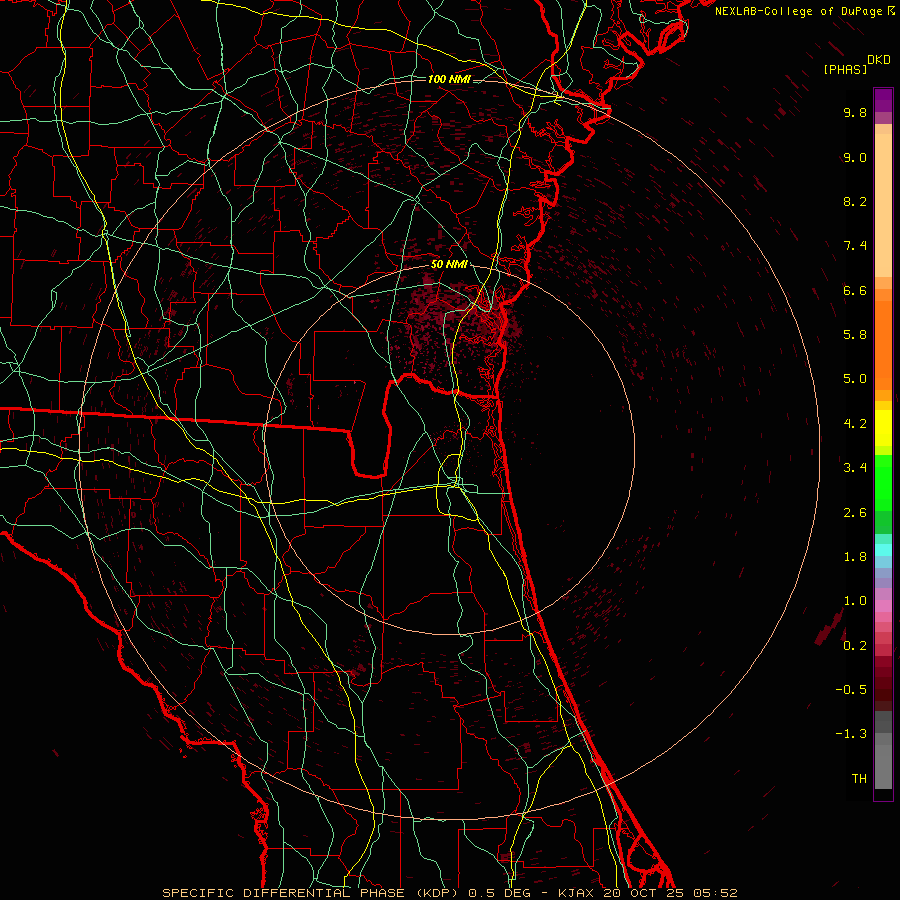This screenshot has height=900, width=900.
Task: Pick the bright yellow color bar segment
Action: pos(883,428)
